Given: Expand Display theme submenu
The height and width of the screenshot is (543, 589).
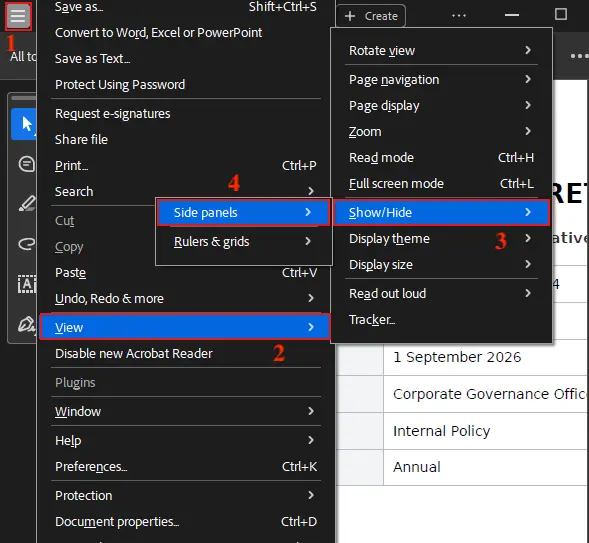Looking at the screenshot, I should [441, 238].
